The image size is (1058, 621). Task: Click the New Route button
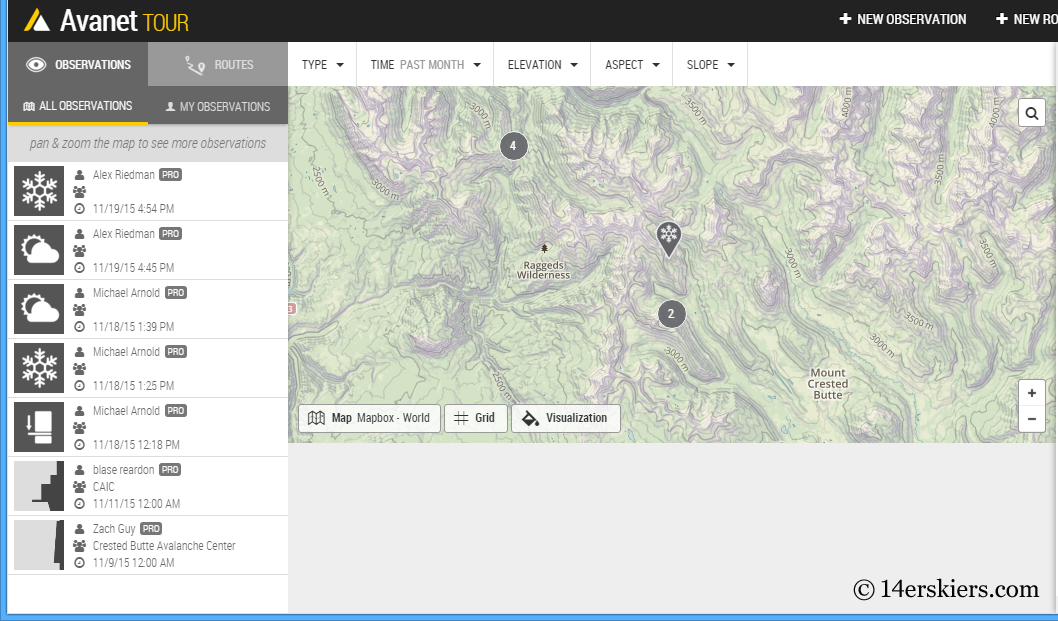click(x=1027, y=20)
